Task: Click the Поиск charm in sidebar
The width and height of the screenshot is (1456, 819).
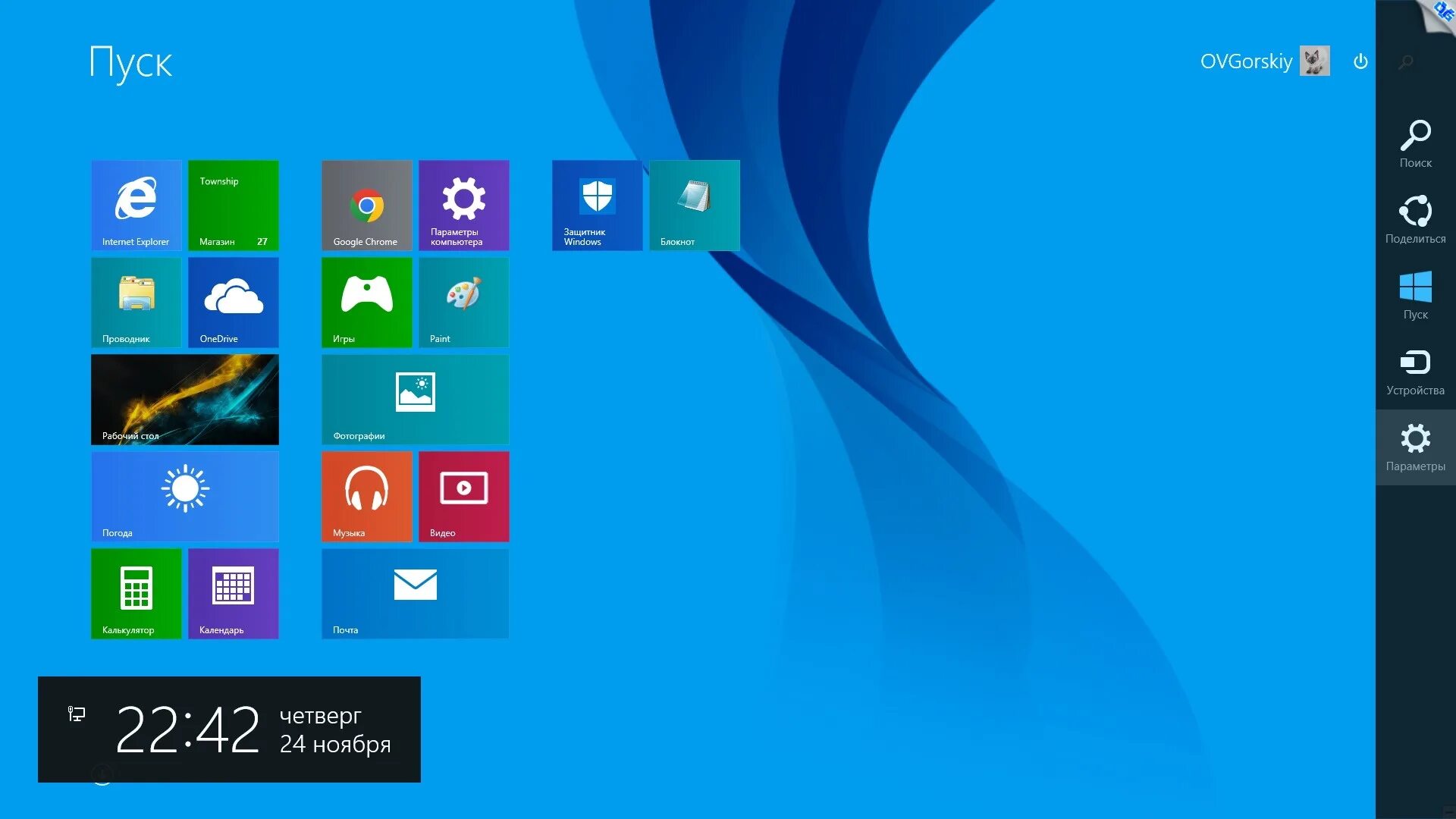Action: click(1416, 144)
